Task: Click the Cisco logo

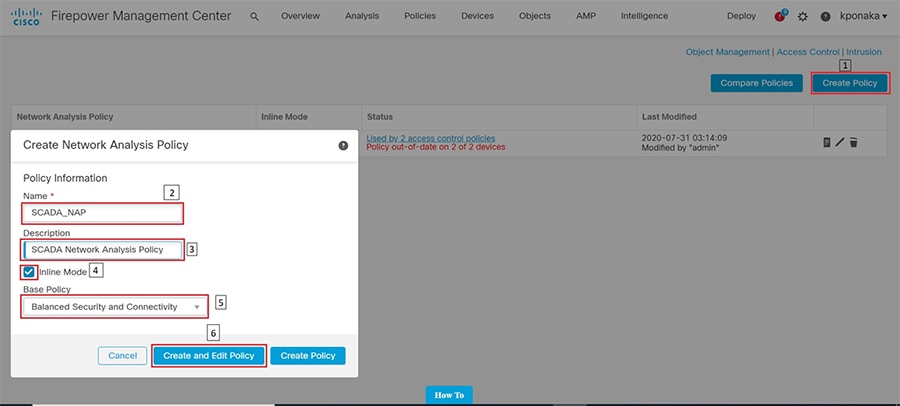Action: coord(26,17)
